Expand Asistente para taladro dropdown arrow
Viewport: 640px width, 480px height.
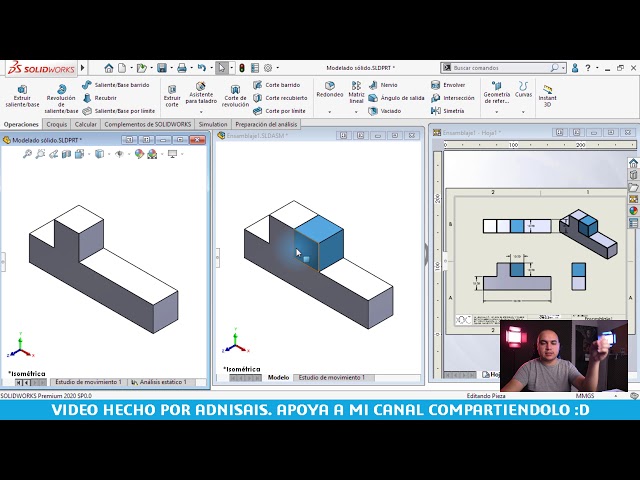[x=201, y=111]
